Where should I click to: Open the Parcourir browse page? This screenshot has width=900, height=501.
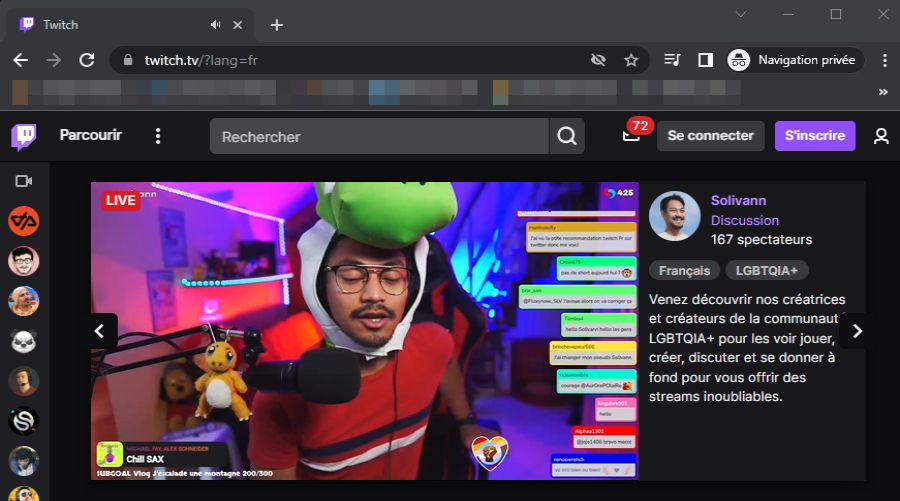tap(91, 135)
